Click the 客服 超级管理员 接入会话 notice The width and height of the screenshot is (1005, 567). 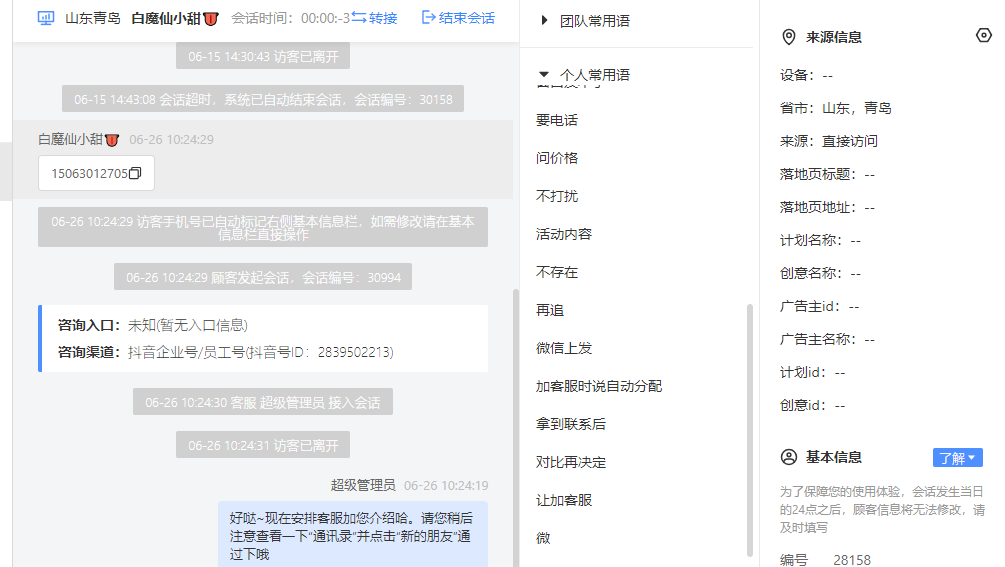tap(263, 402)
